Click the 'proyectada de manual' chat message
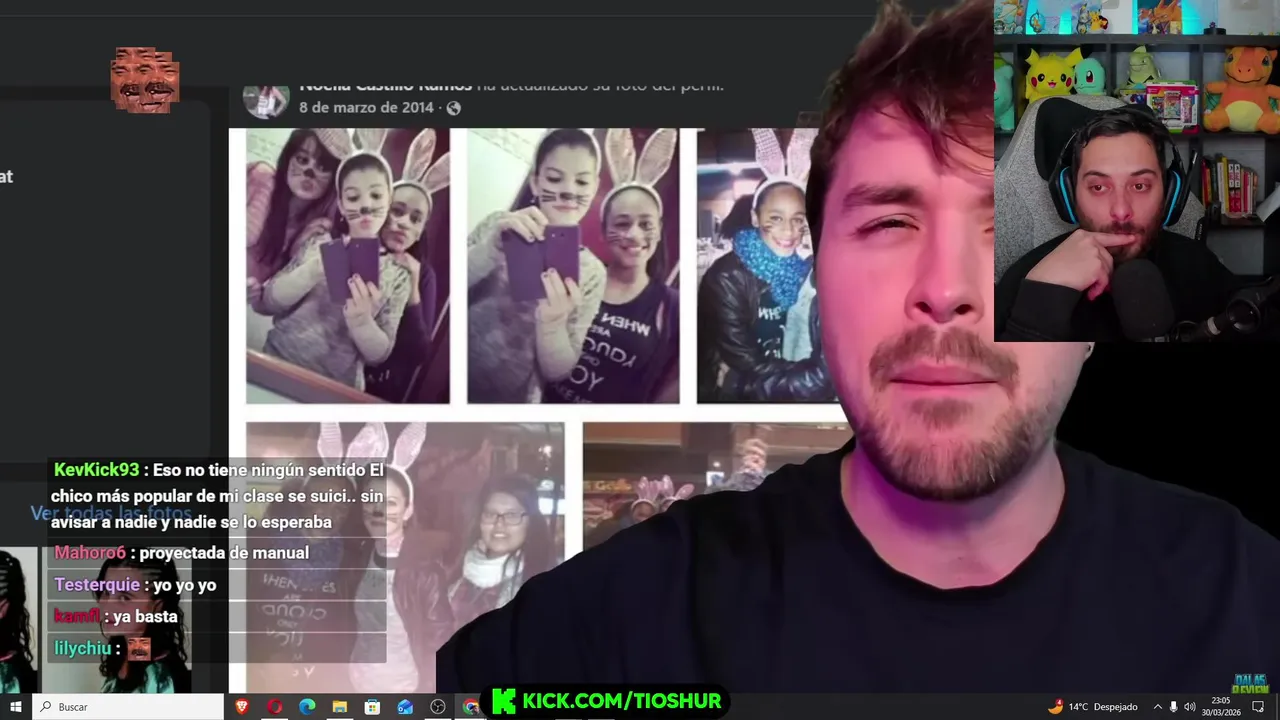The width and height of the screenshot is (1280, 720). click(224, 553)
